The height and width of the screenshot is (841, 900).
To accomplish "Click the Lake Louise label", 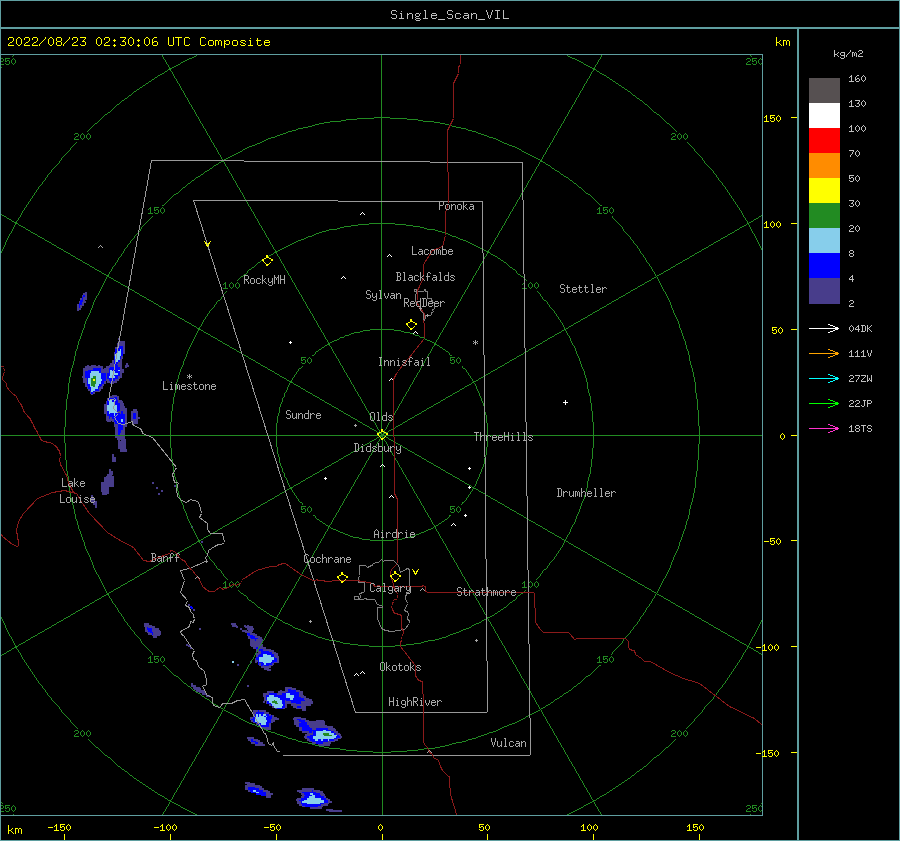I will (x=77, y=491).
